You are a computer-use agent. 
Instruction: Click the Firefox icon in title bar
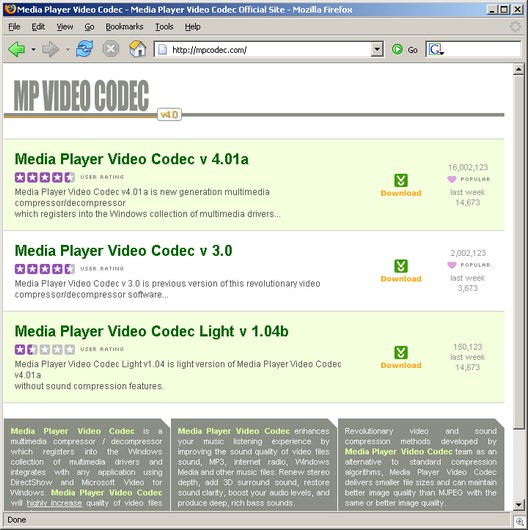pyautogui.click(x=10, y=9)
